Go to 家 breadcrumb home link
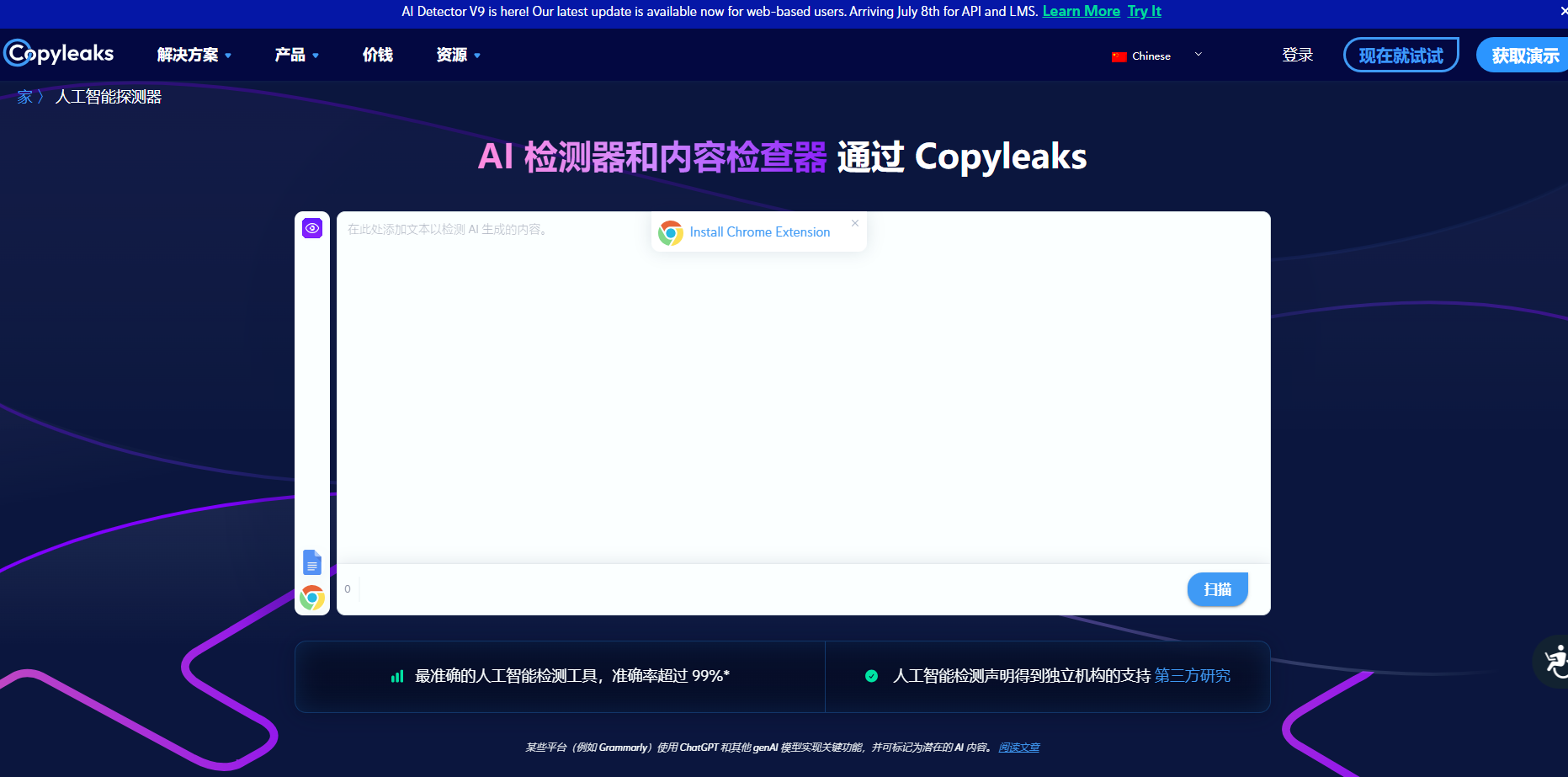The width and height of the screenshot is (1568, 777). [x=25, y=97]
